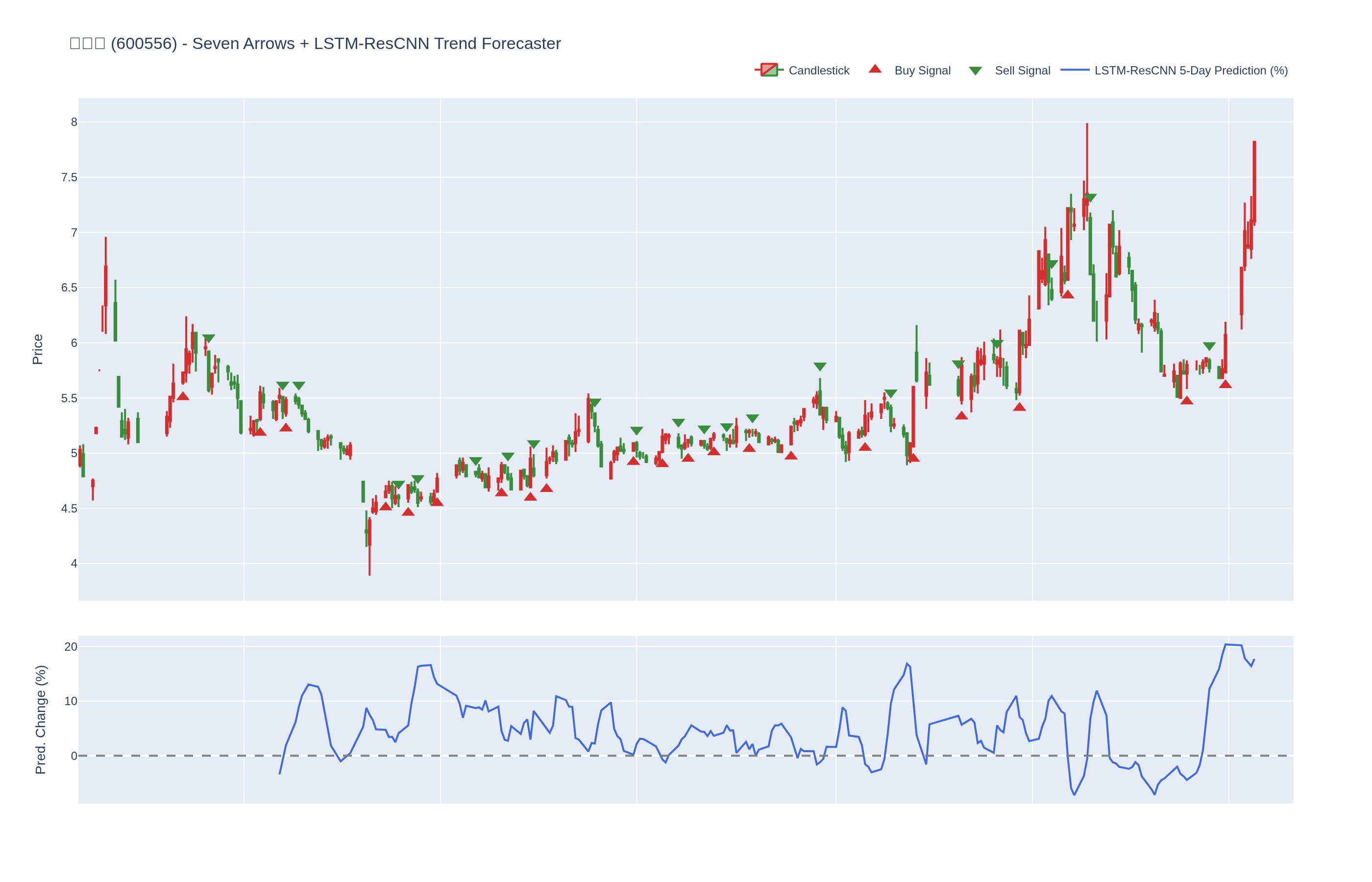Image resolution: width=1372 pixels, height=882 pixels.
Task: Click the chart title Seven Arrows Trend Forecaster
Action: 315,44
